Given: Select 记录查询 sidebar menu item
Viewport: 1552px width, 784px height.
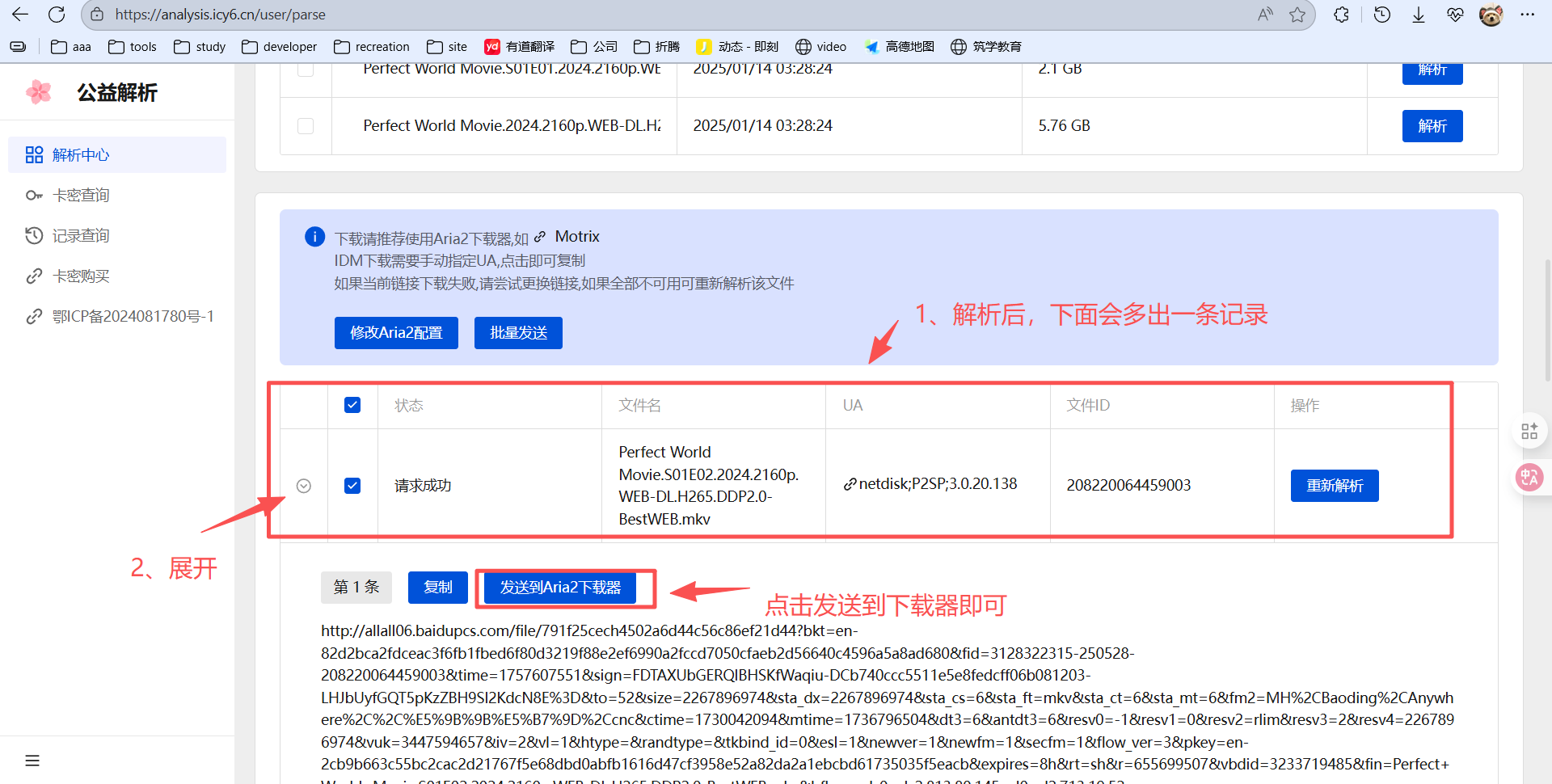Looking at the screenshot, I should click(81, 236).
